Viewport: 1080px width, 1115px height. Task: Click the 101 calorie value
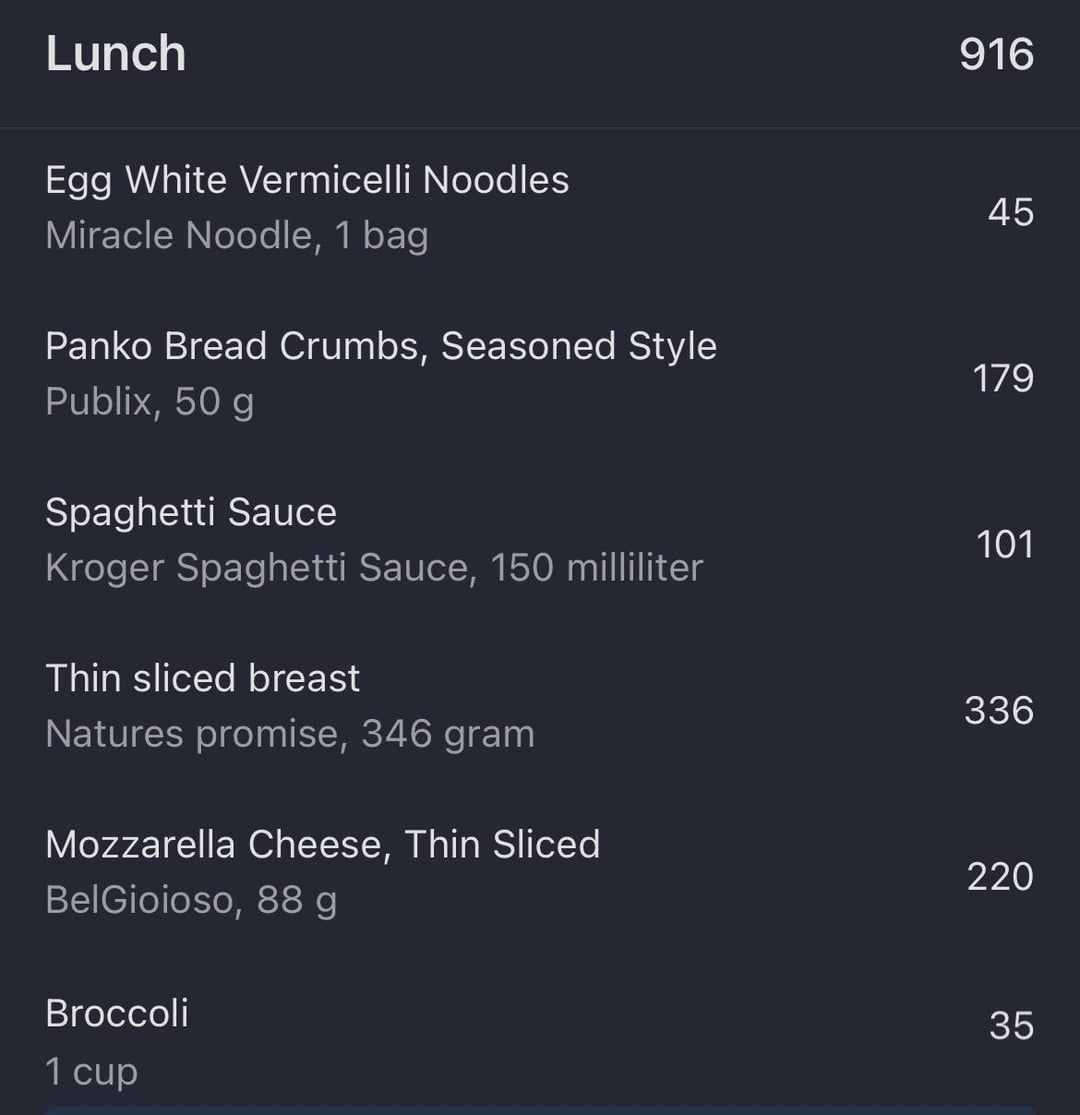(1004, 544)
